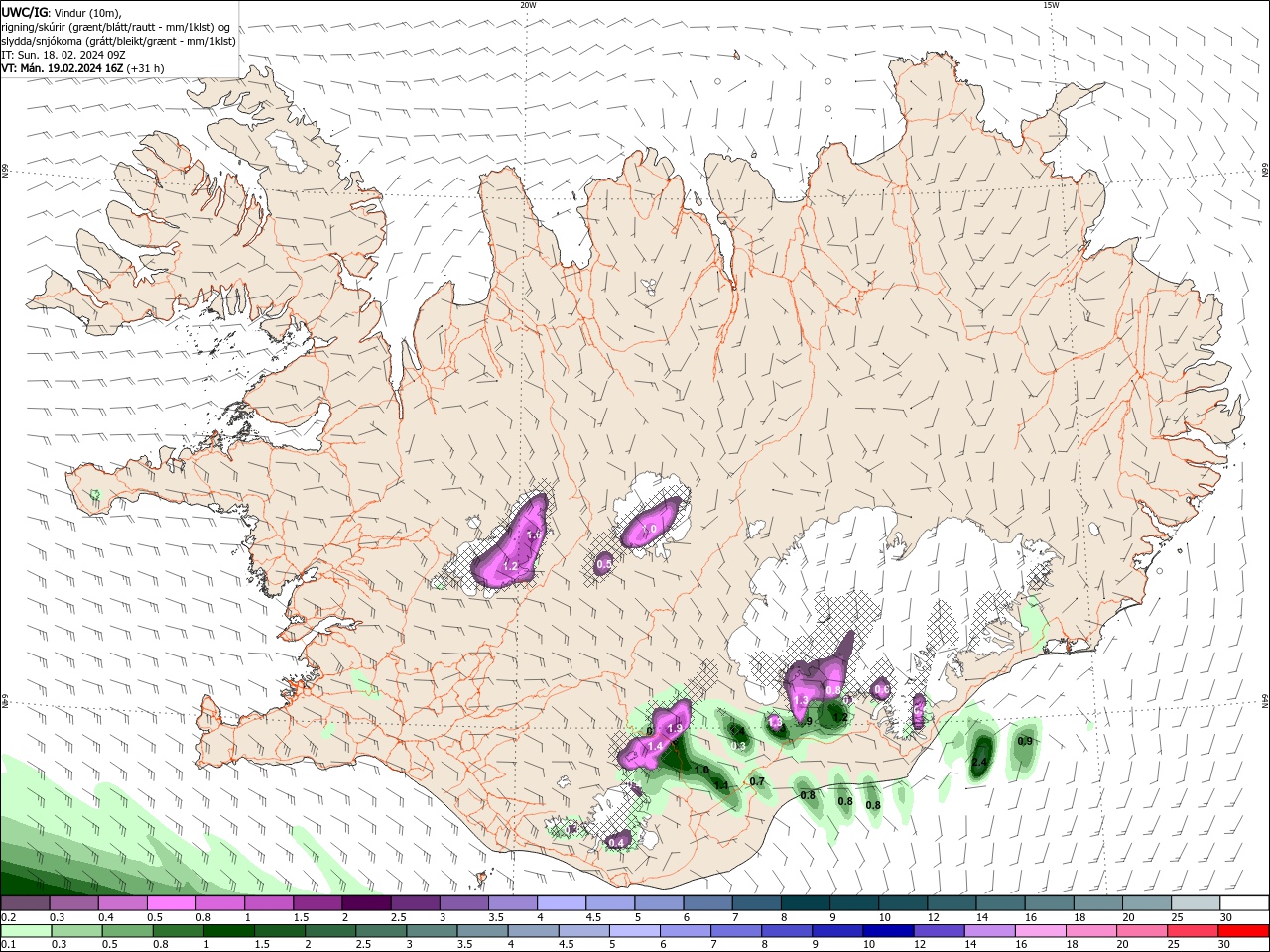Click the pale green '0.1' swatch in the bottom legend row

26,931
